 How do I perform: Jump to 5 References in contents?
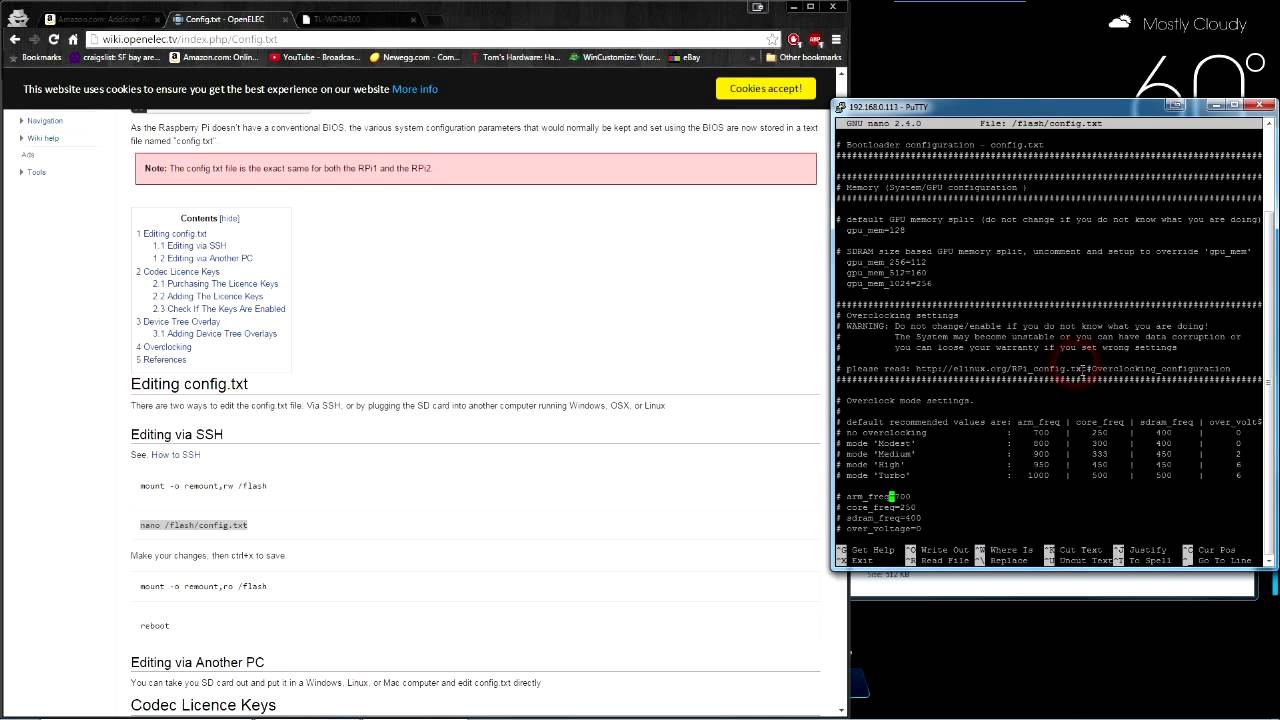(161, 359)
